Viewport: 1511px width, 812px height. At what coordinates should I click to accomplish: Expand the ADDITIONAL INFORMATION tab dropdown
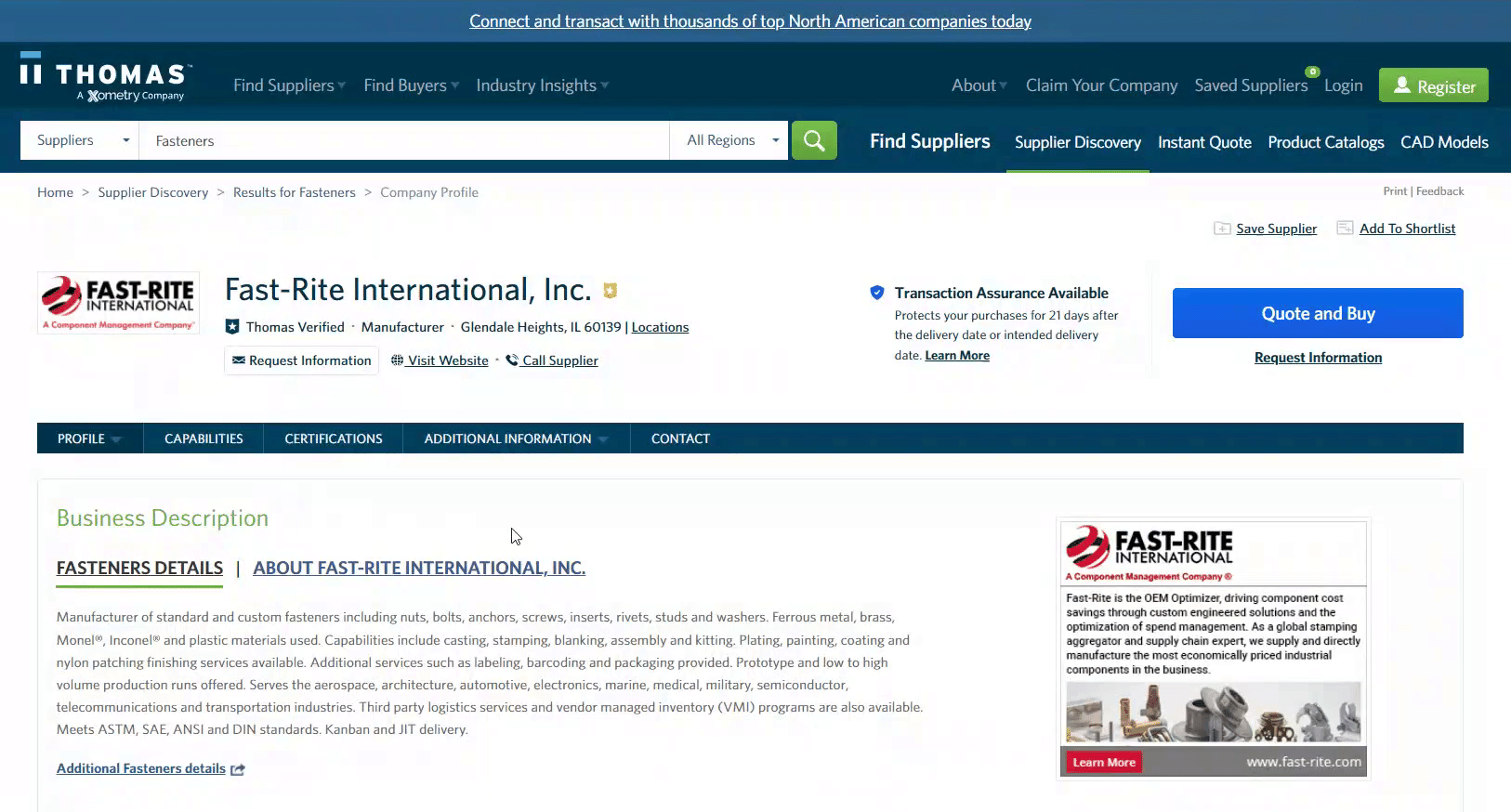tap(516, 439)
